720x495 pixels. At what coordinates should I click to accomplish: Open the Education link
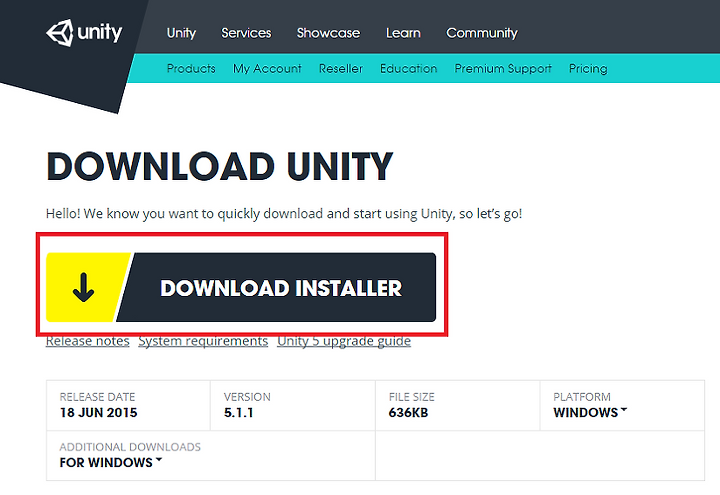(x=409, y=68)
